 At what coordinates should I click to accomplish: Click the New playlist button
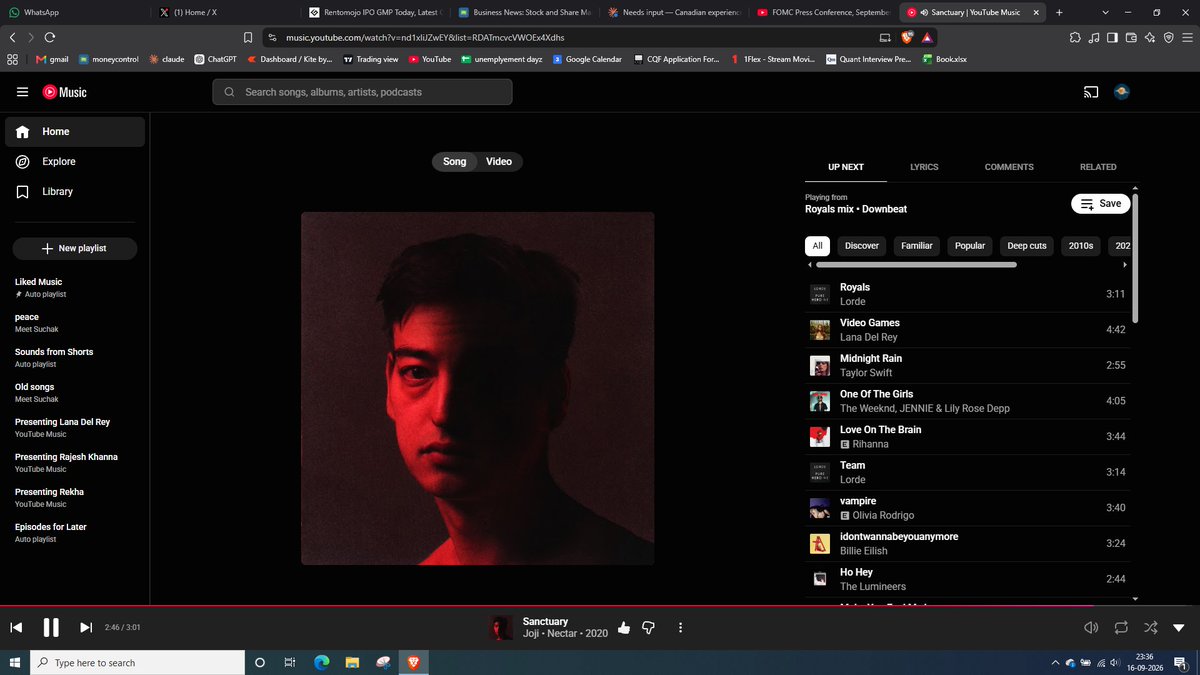(x=75, y=248)
